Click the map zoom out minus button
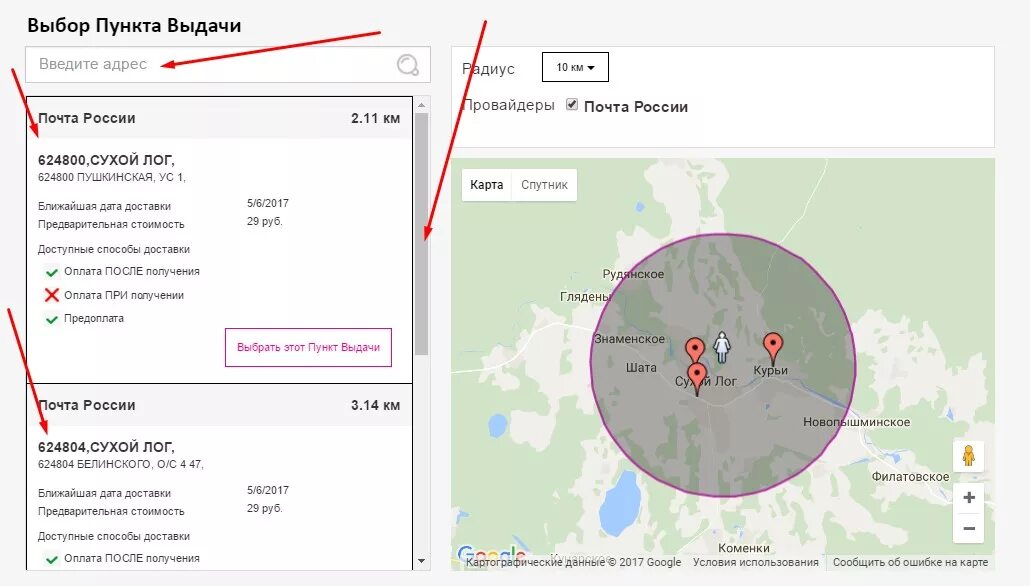1030x586 pixels. tap(969, 528)
